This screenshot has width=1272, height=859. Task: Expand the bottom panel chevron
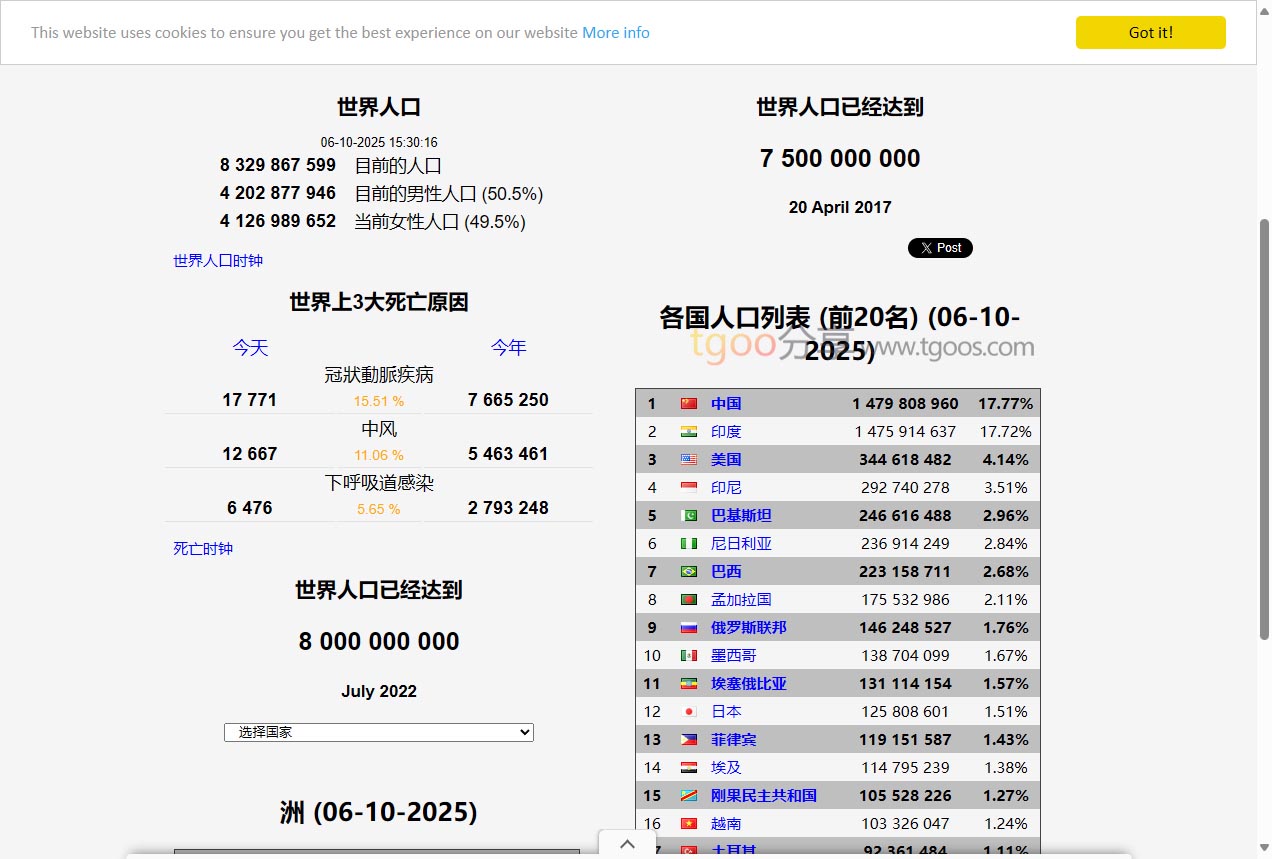(x=627, y=844)
